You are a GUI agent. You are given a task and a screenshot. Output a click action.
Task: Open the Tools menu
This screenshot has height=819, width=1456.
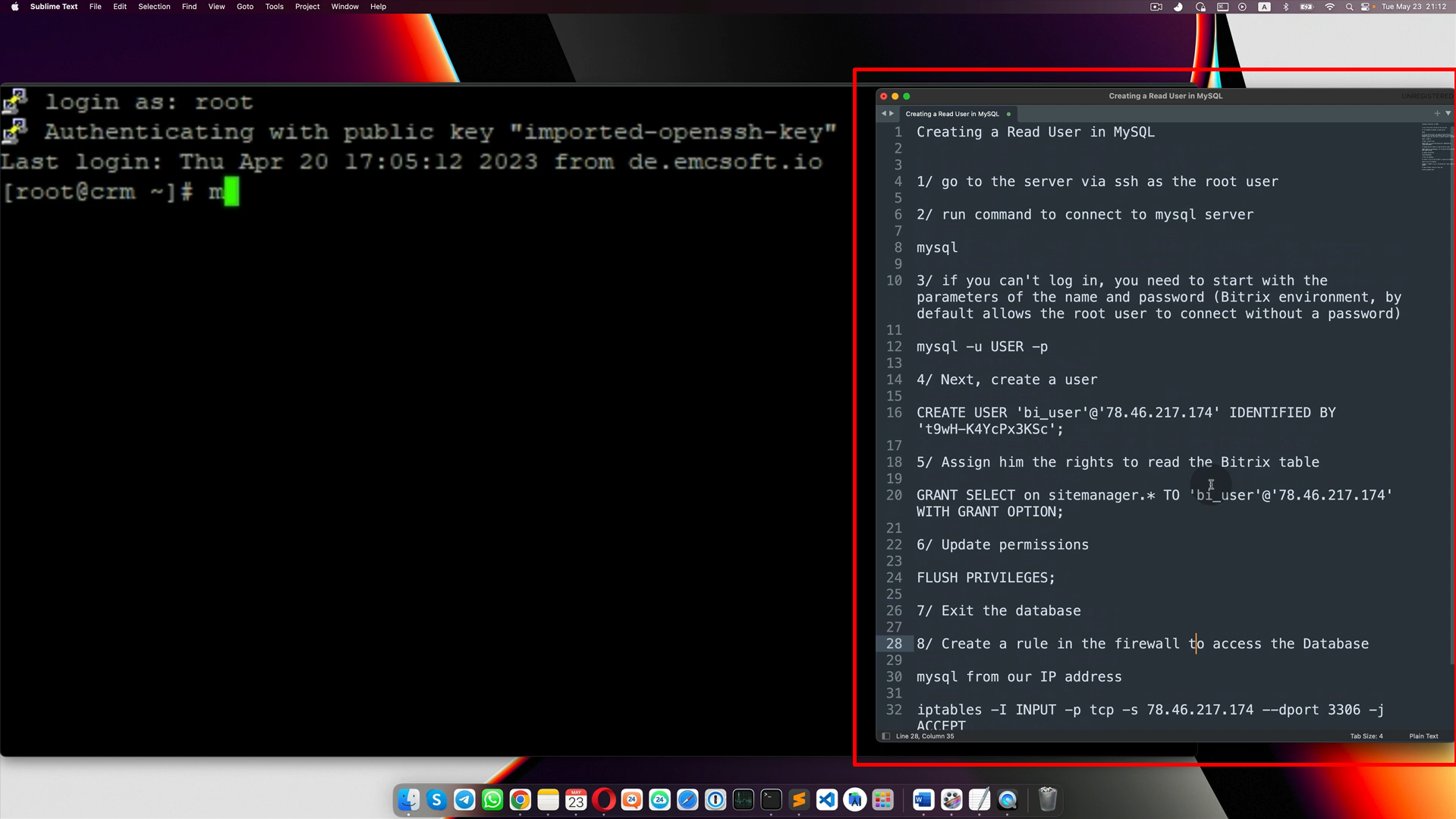[274, 7]
